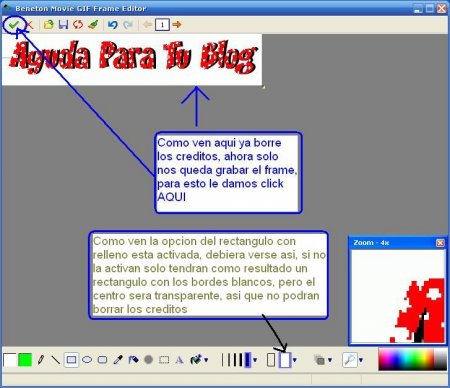
Task: Click the green checkmark to save frame
Action: coord(14,24)
